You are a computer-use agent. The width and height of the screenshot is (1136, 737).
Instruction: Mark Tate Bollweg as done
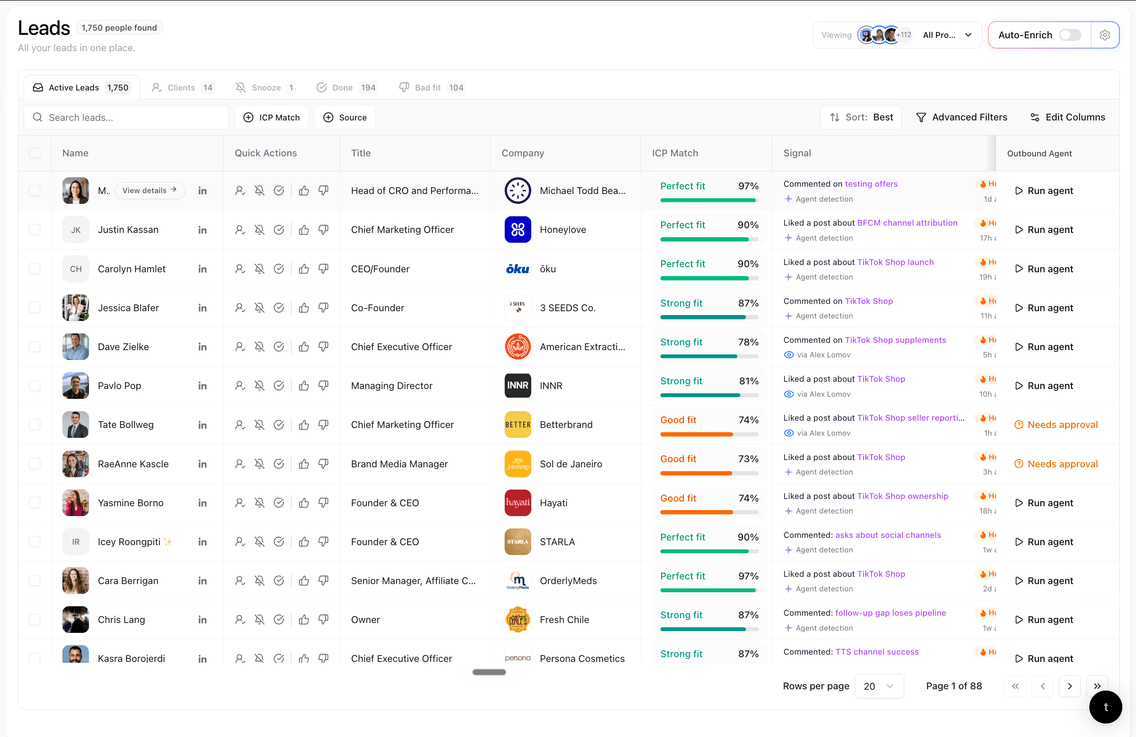[x=279, y=425]
